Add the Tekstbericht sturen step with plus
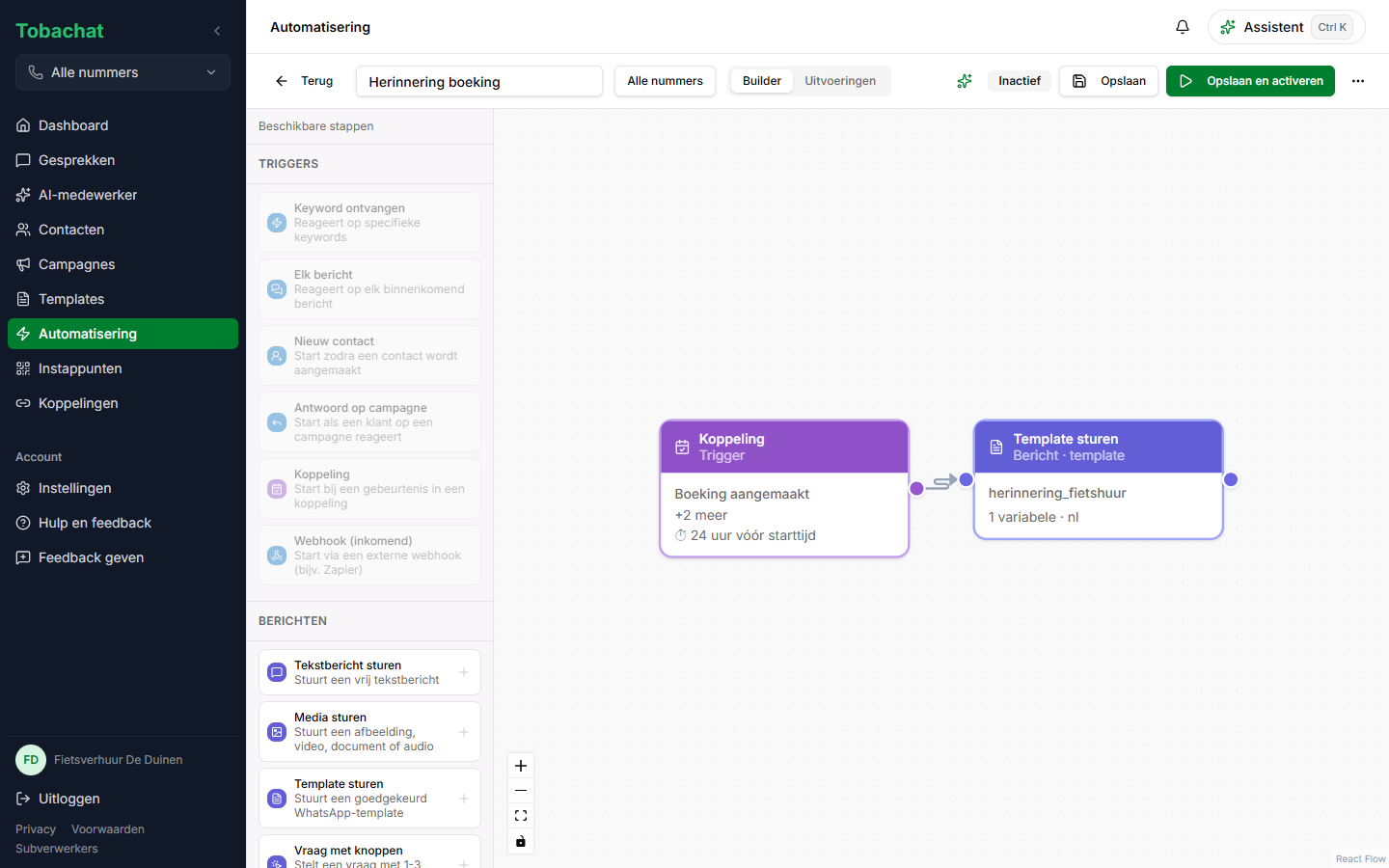The height and width of the screenshot is (868, 1389). click(464, 672)
